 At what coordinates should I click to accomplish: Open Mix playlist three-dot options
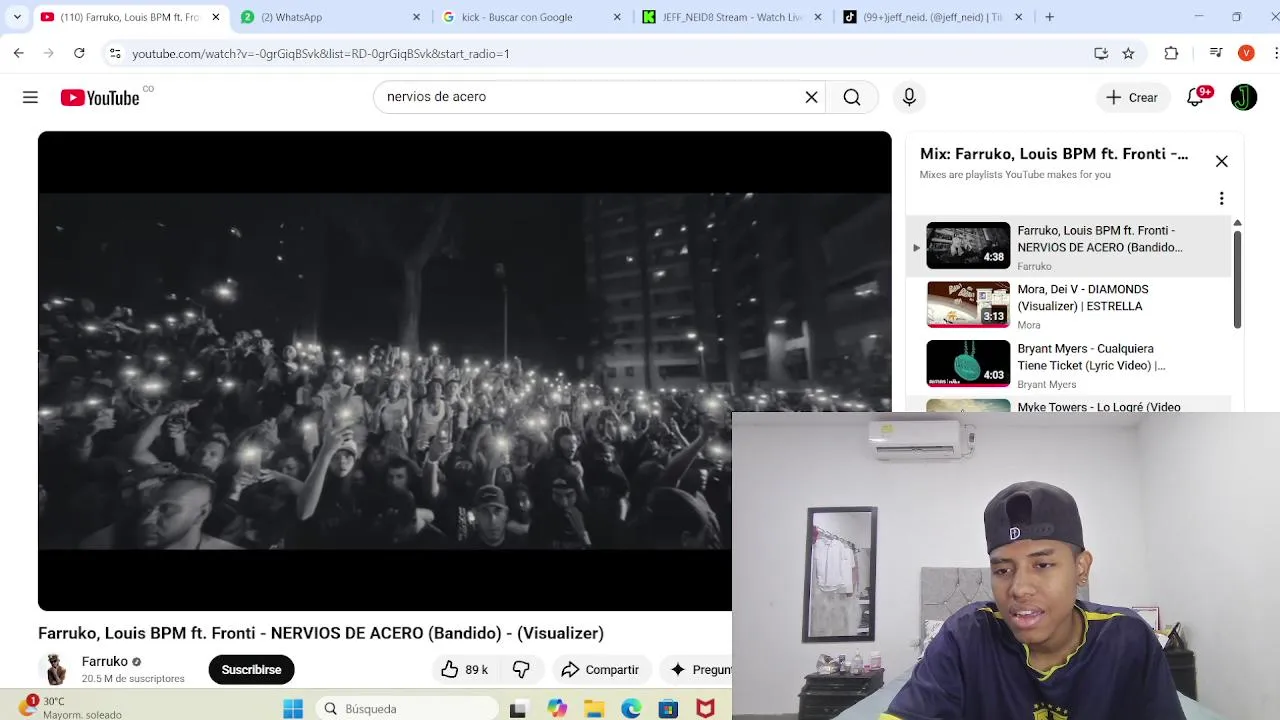(x=1221, y=198)
